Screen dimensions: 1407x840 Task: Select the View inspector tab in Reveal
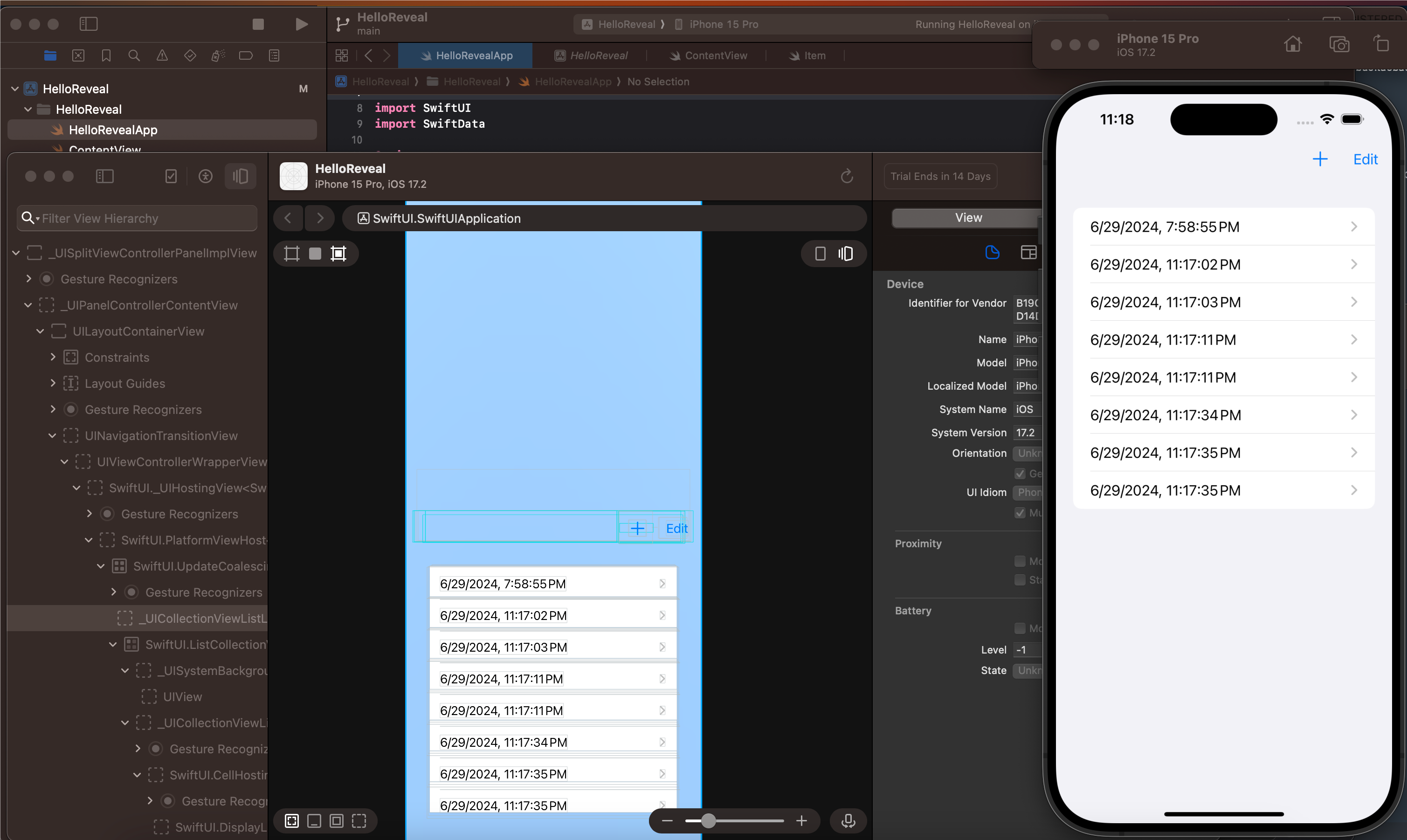coord(967,218)
